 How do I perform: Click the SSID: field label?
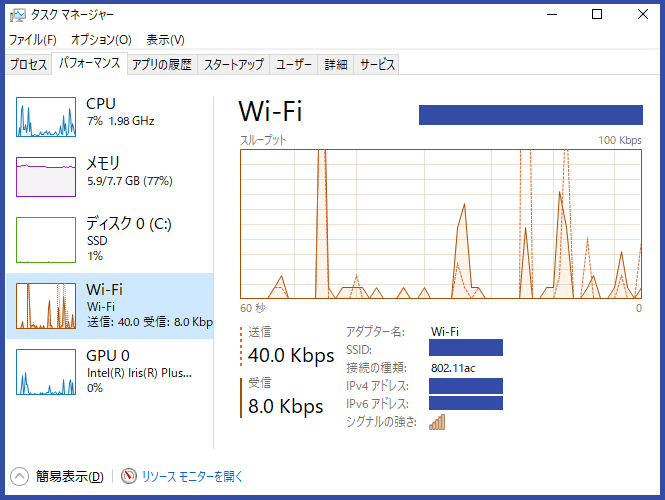point(359,350)
